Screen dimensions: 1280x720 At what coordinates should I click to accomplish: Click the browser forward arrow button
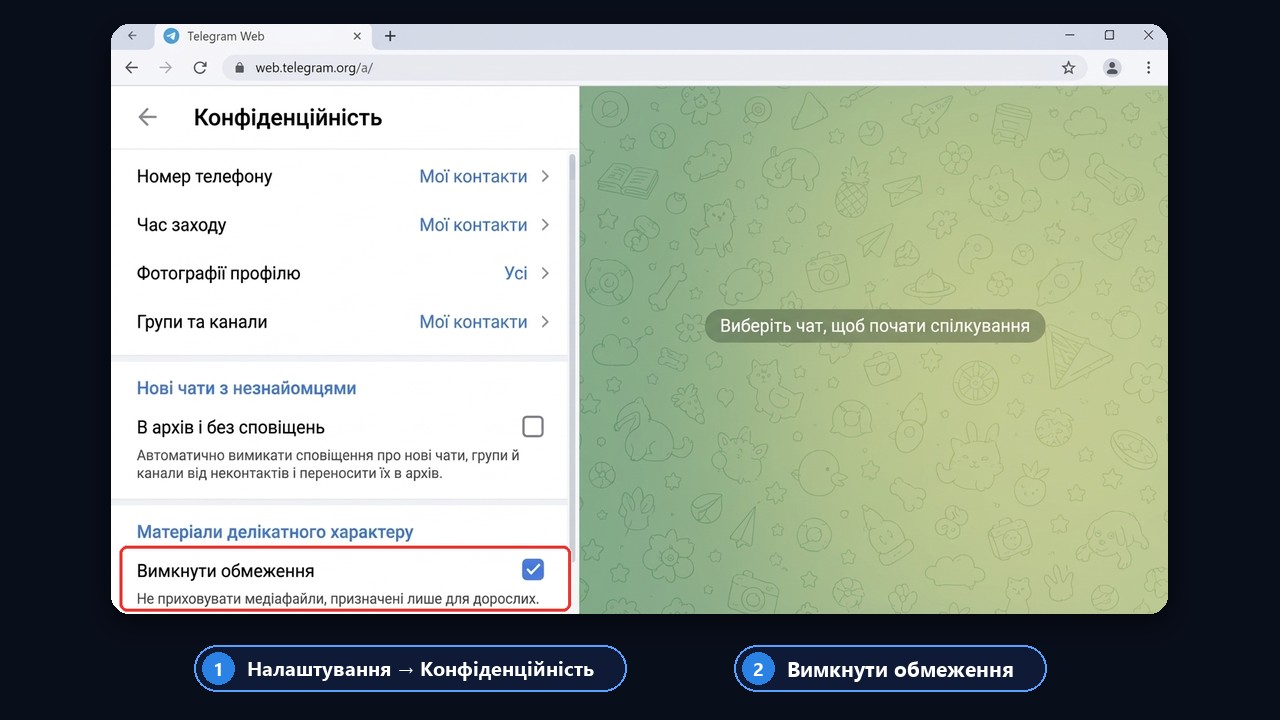(165, 67)
